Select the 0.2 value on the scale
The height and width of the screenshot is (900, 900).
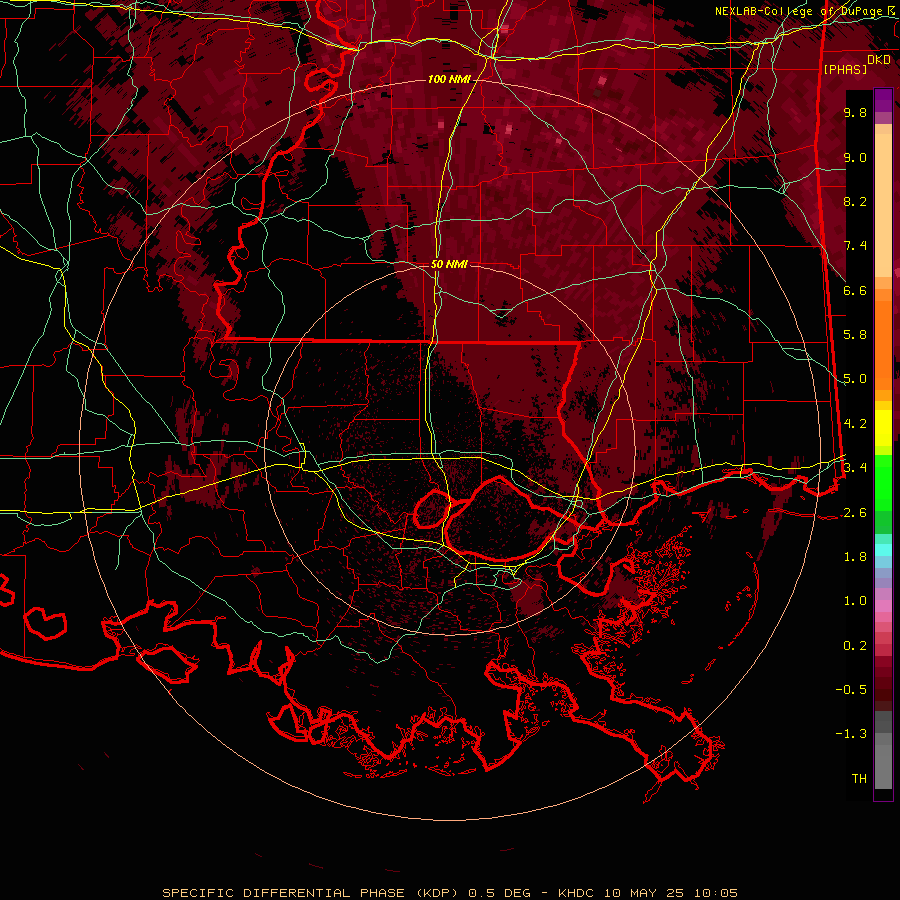pos(855,646)
